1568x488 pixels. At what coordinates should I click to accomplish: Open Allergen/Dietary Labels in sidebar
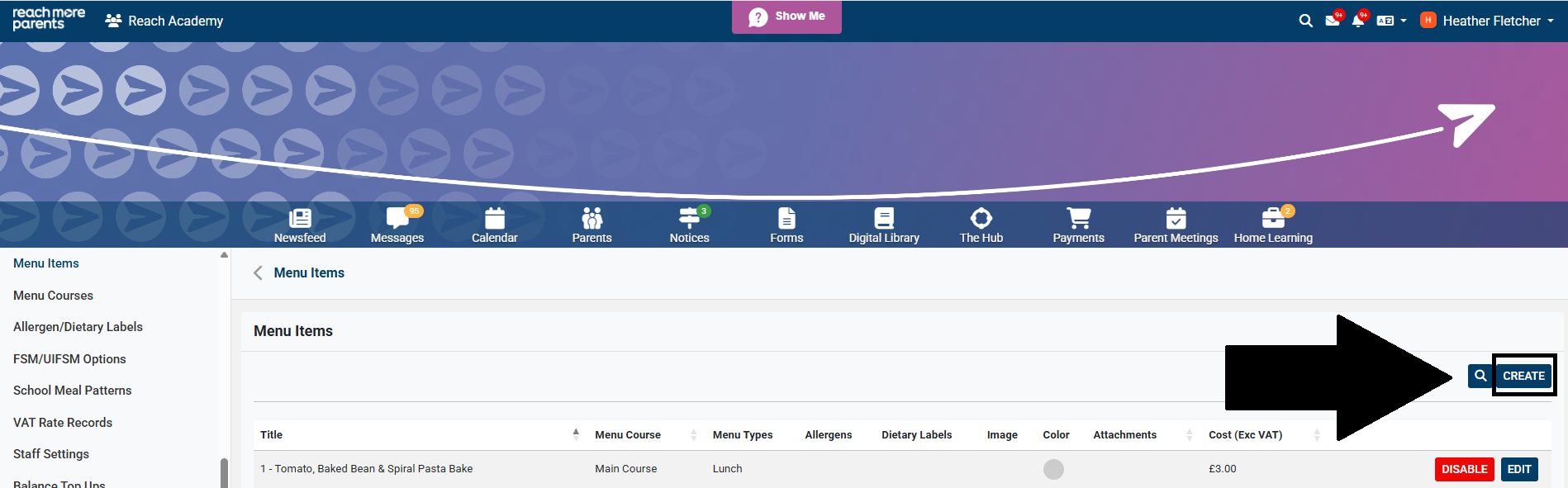point(78,327)
